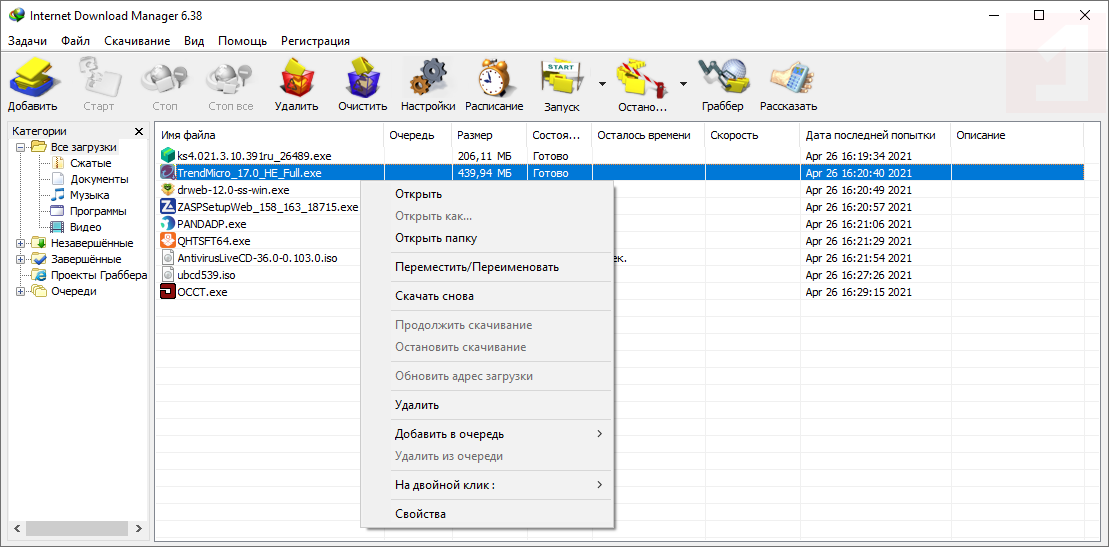
Task: Click the IDM logo in title bar
Action: pos(16,16)
